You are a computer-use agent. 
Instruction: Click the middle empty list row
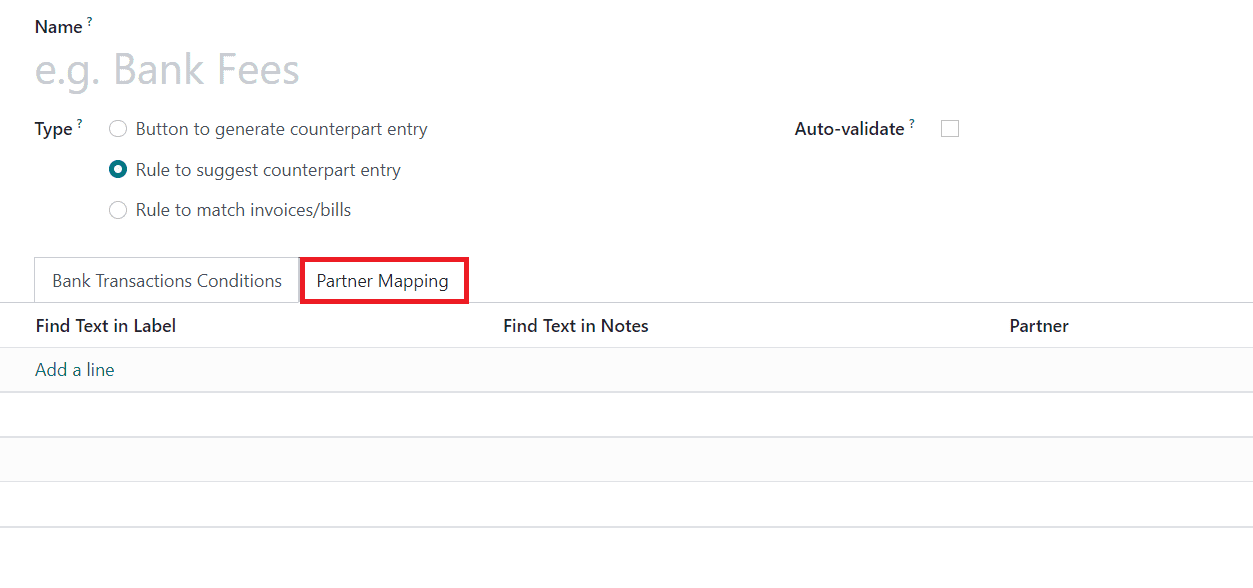coord(626,459)
